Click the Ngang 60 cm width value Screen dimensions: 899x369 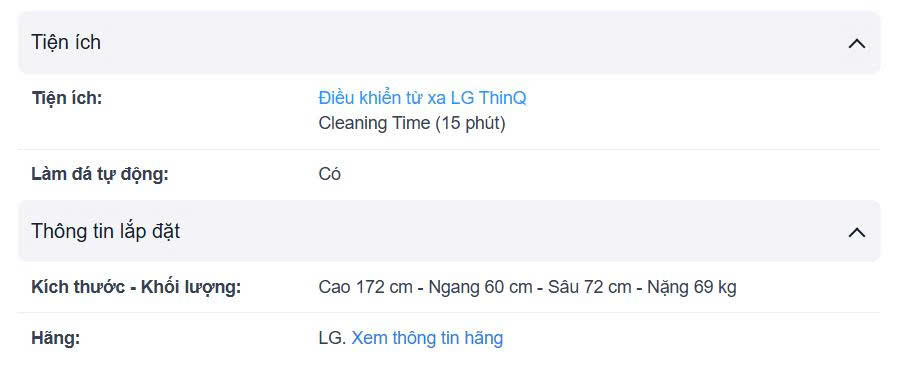[x=480, y=287]
